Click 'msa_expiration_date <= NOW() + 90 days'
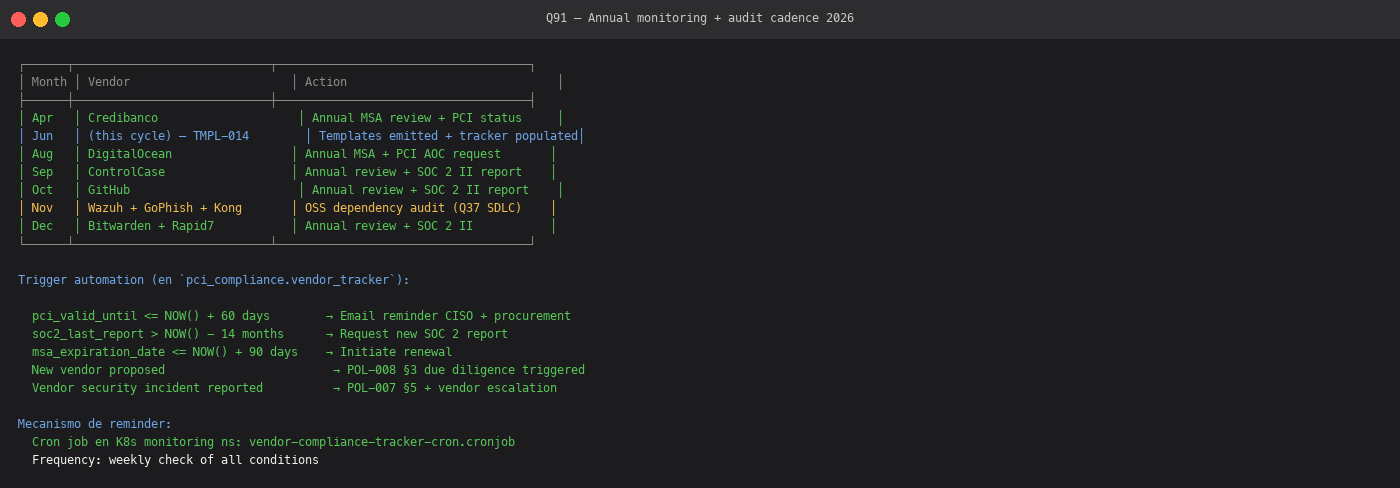1400x488 pixels. (165, 352)
